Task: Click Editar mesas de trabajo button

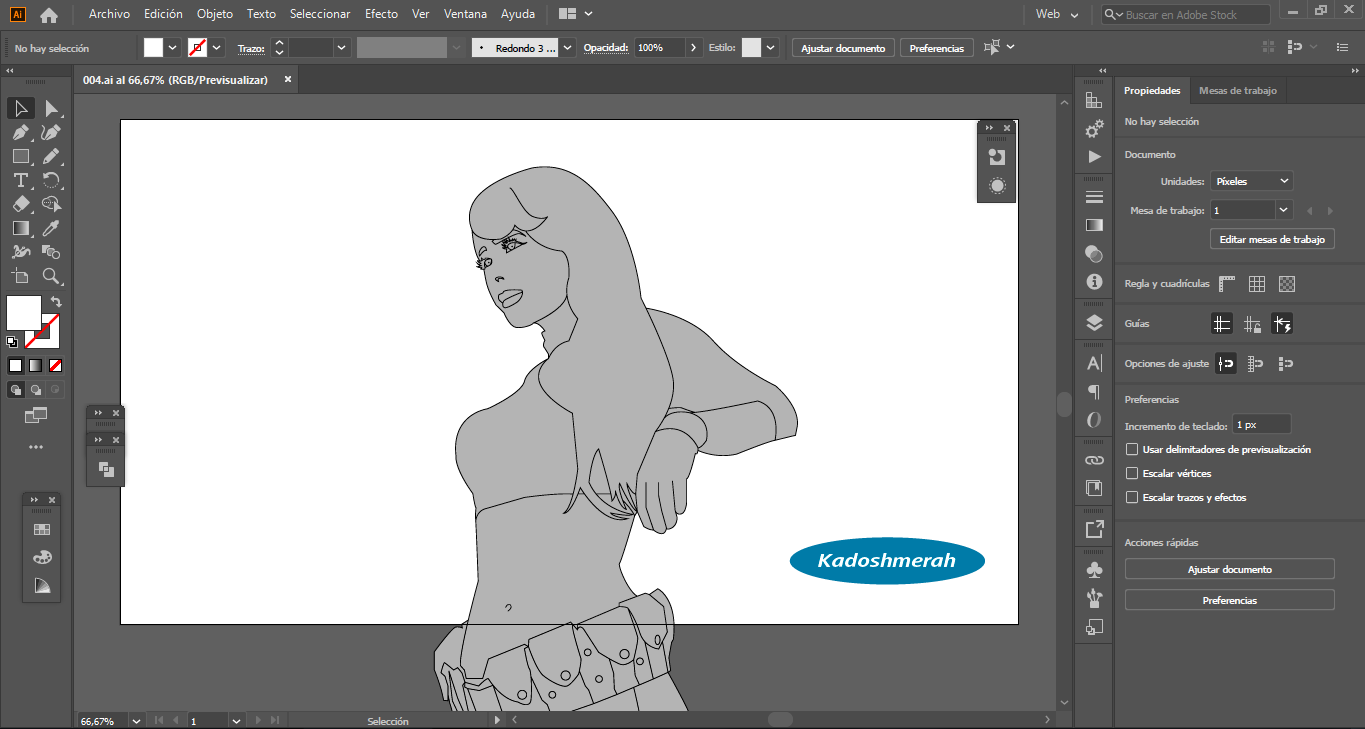Action: pyautogui.click(x=1272, y=240)
